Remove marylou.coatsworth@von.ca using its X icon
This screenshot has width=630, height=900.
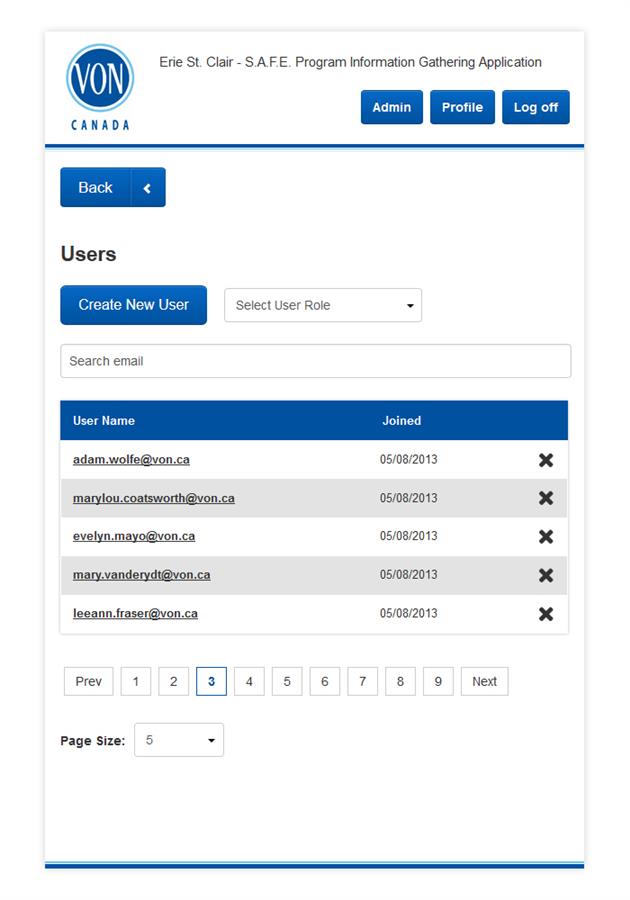pyautogui.click(x=546, y=498)
